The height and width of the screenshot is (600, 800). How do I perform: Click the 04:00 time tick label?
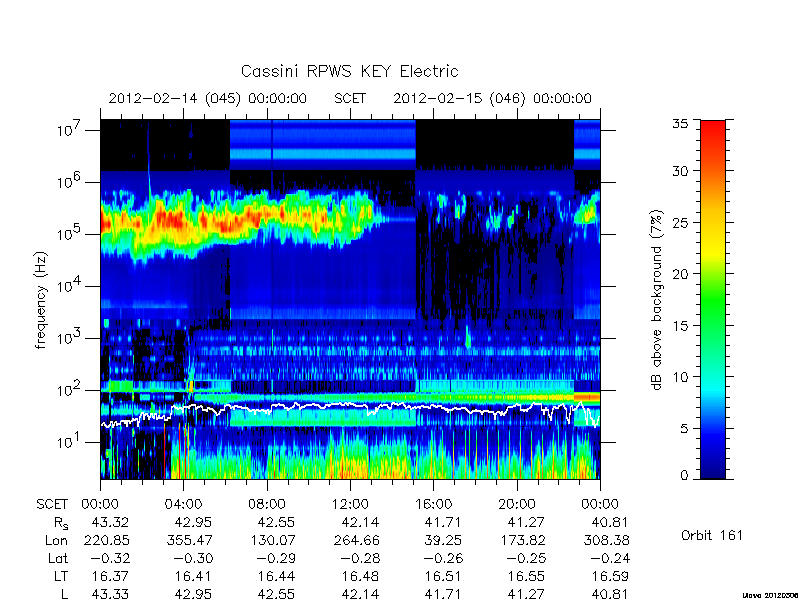(183, 504)
